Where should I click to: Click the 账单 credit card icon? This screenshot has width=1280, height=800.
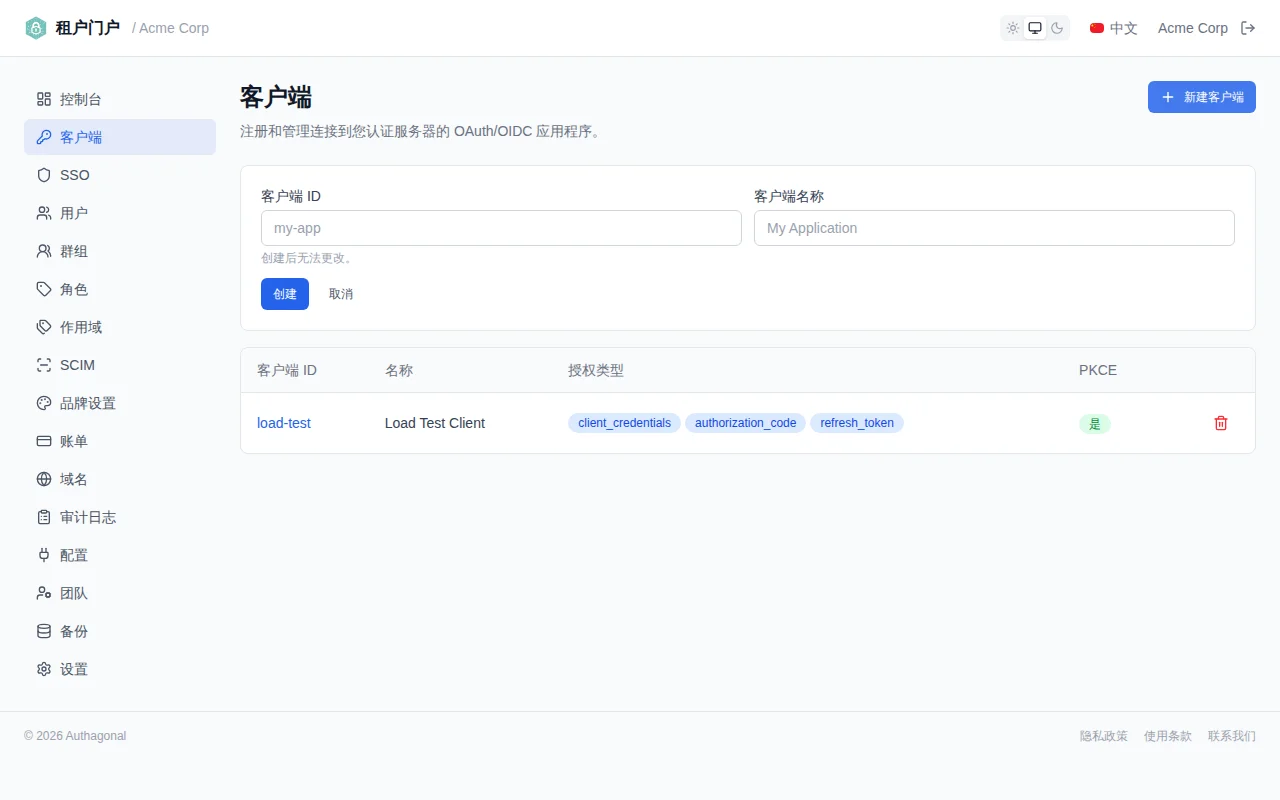coord(44,441)
